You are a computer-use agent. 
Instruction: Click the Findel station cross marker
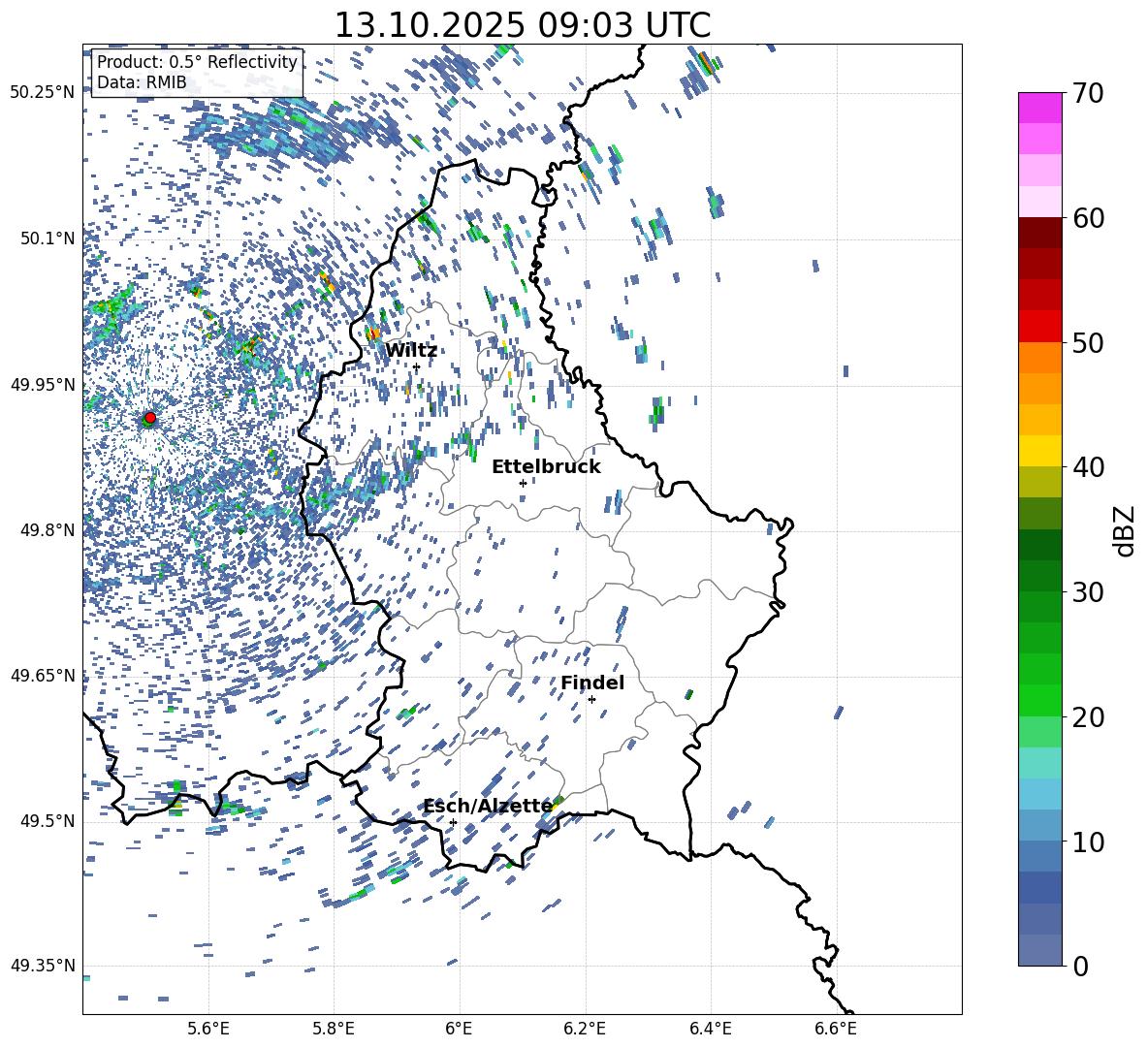tap(591, 699)
